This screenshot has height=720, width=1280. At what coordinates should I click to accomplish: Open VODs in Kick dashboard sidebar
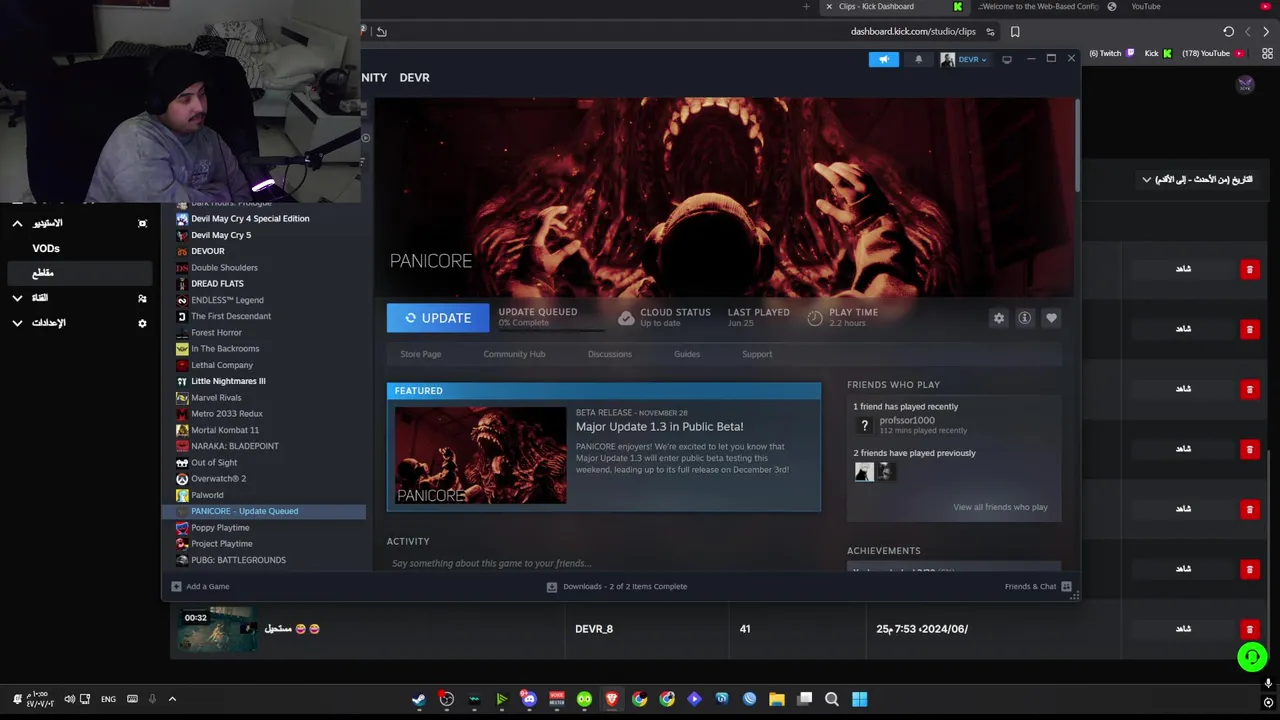[x=46, y=248]
